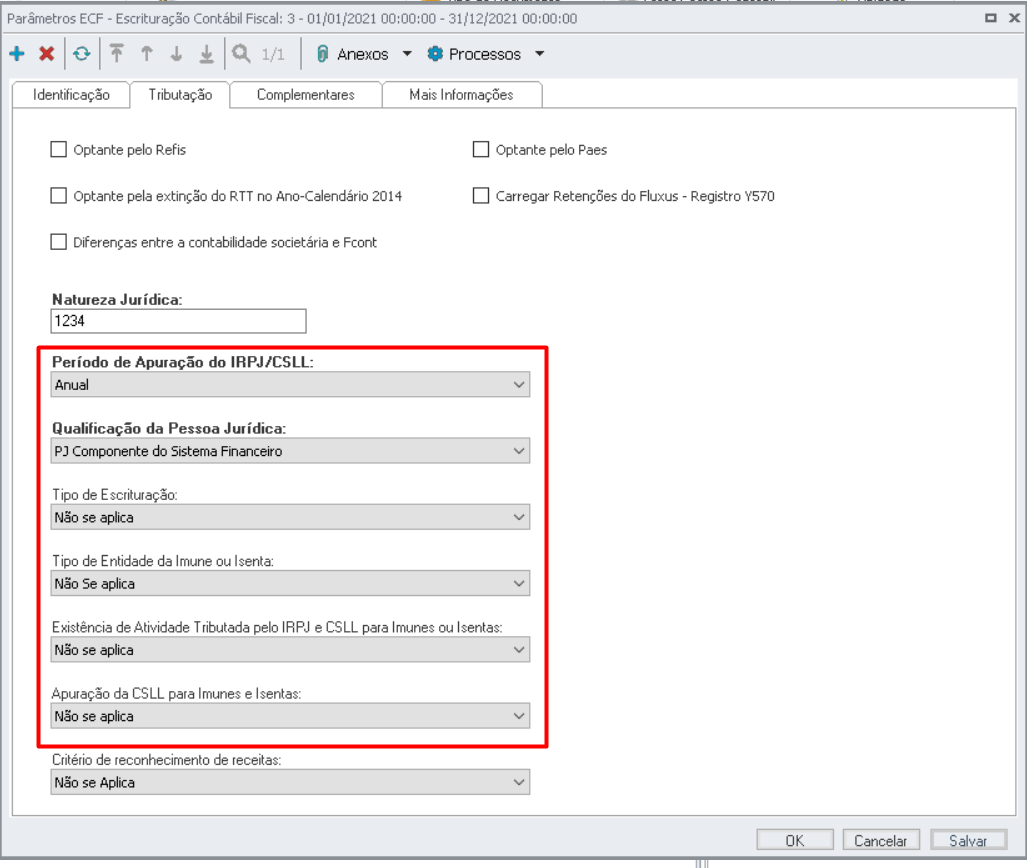The width and height of the screenshot is (1027, 868).
Task: Open the Anexos attachments menu
Action: pos(362,54)
